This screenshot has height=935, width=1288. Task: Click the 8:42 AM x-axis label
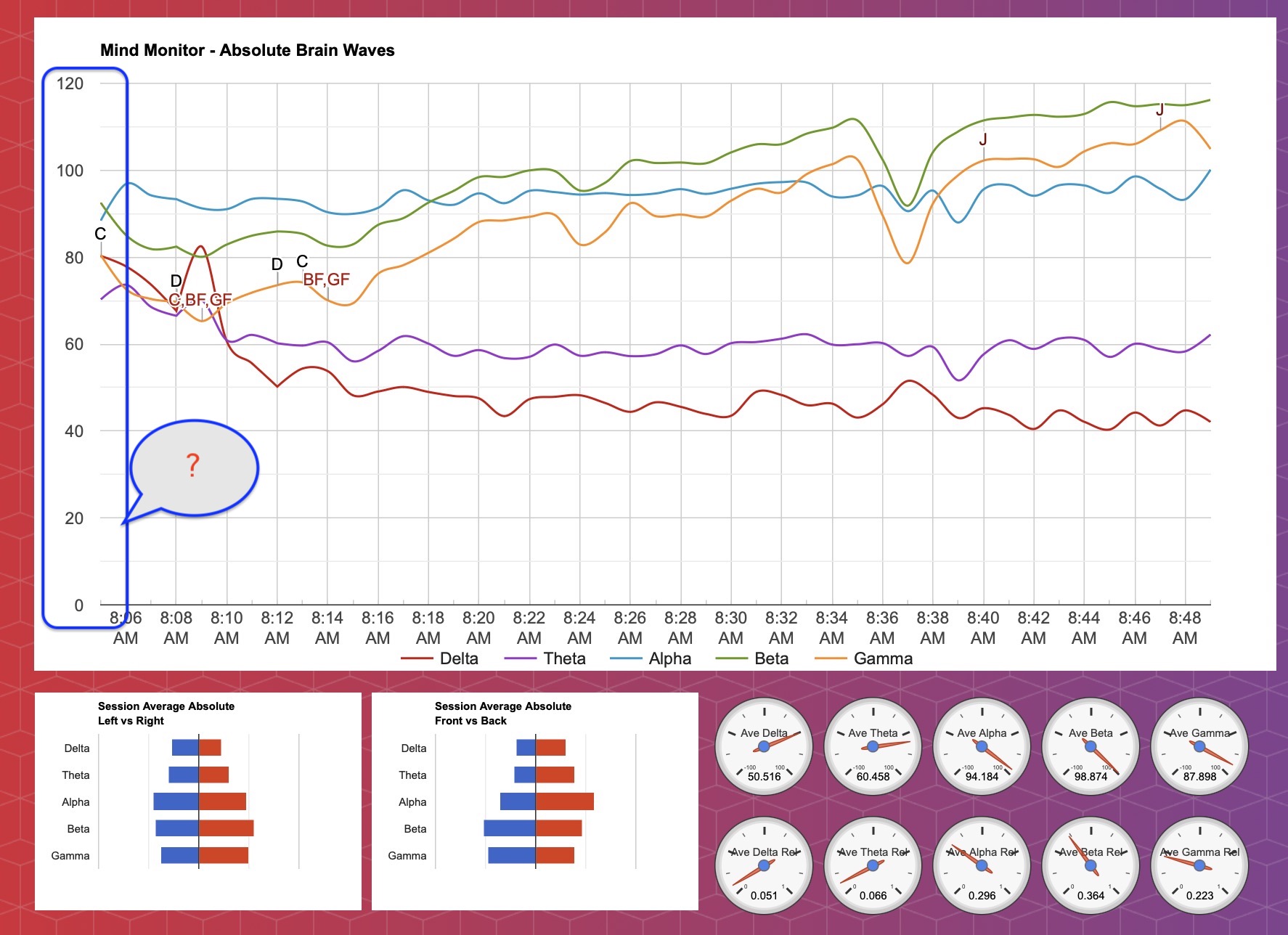click(x=1033, y=628)
